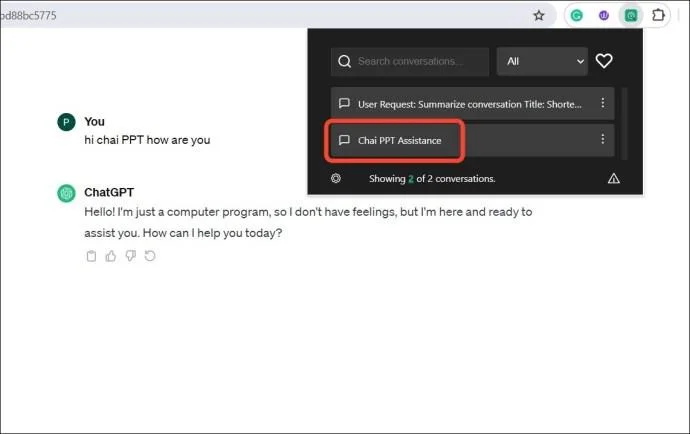This screenshot has height=434, width=690.
Task: Regenerate the ChatGPT response
Action: click(x=150, y=256)
